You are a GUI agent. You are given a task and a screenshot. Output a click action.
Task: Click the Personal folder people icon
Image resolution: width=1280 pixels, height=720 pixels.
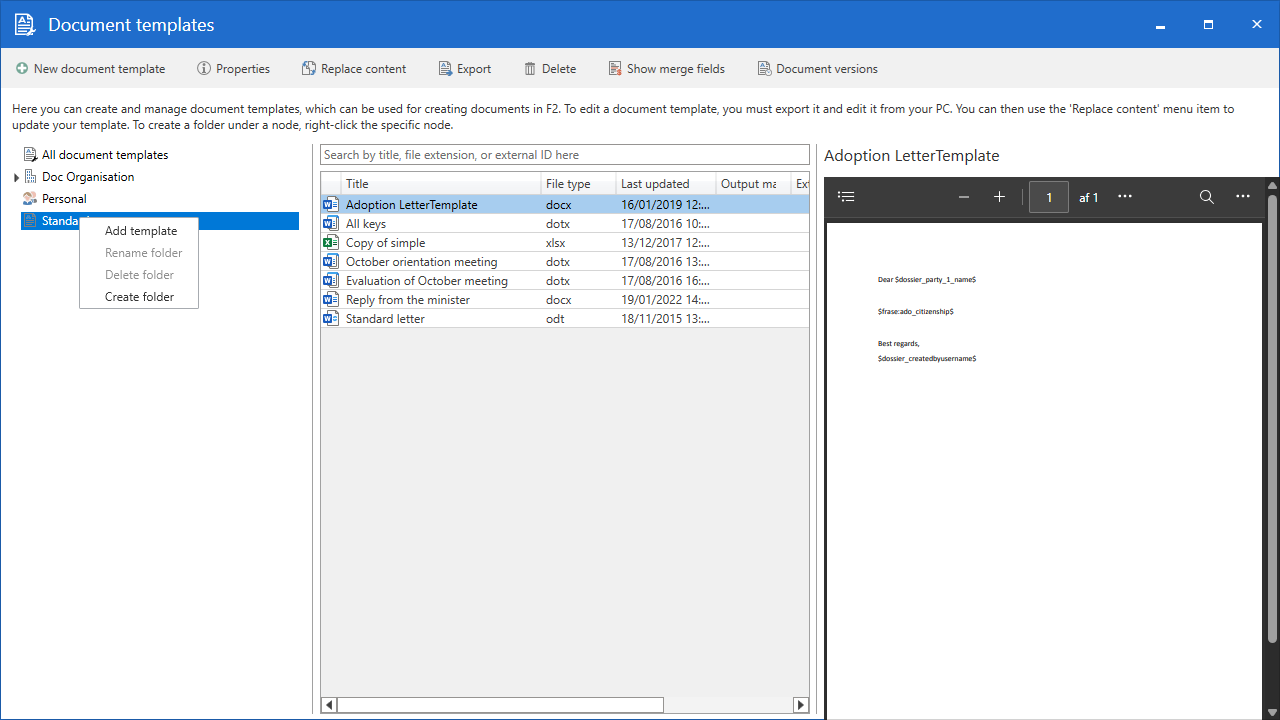click(30, 199)
